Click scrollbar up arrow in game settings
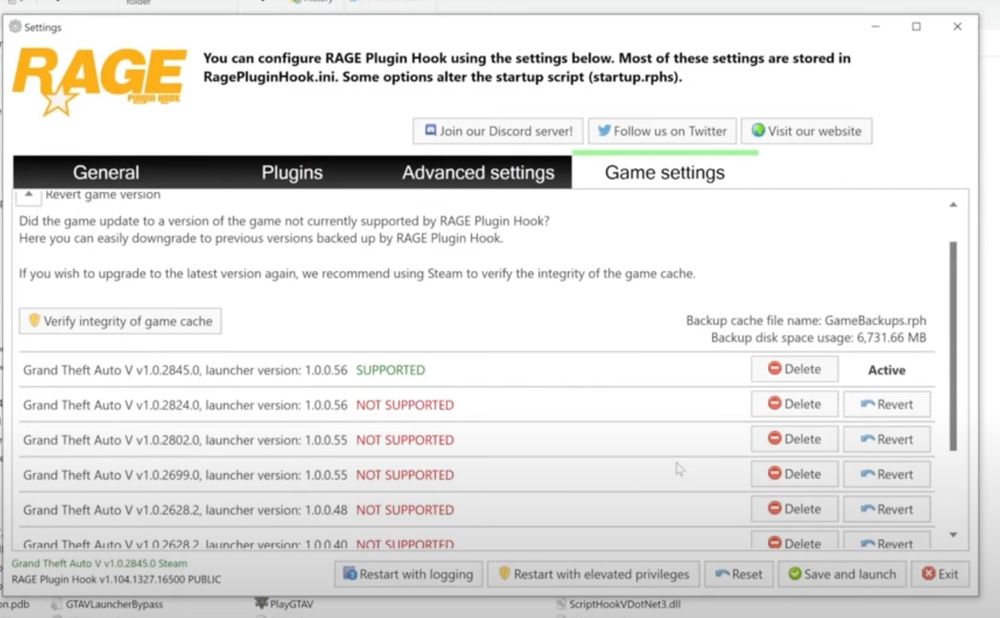 [x=953, y=205]
